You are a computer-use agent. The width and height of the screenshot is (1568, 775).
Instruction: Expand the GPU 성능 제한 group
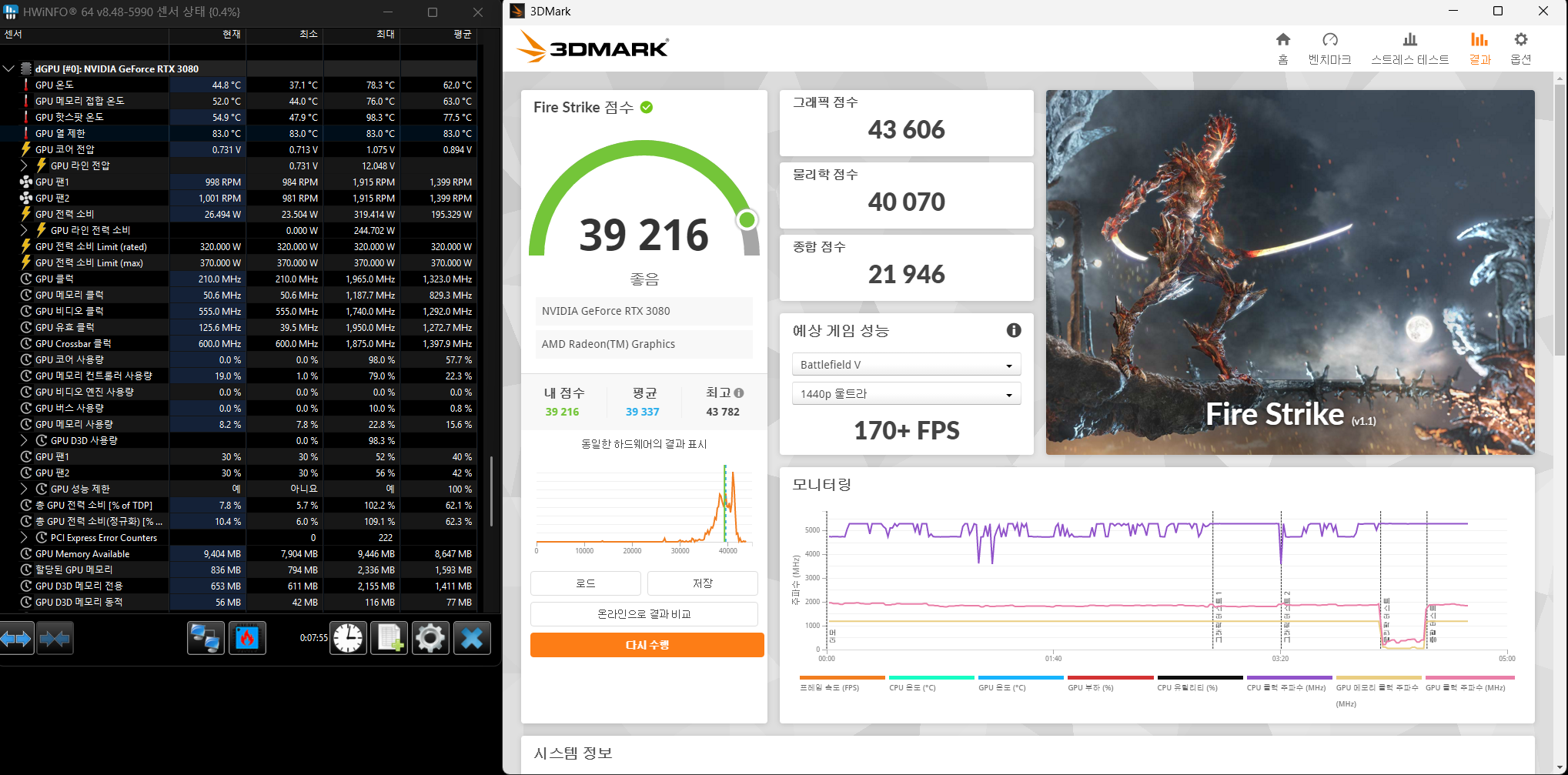point(24,489)
